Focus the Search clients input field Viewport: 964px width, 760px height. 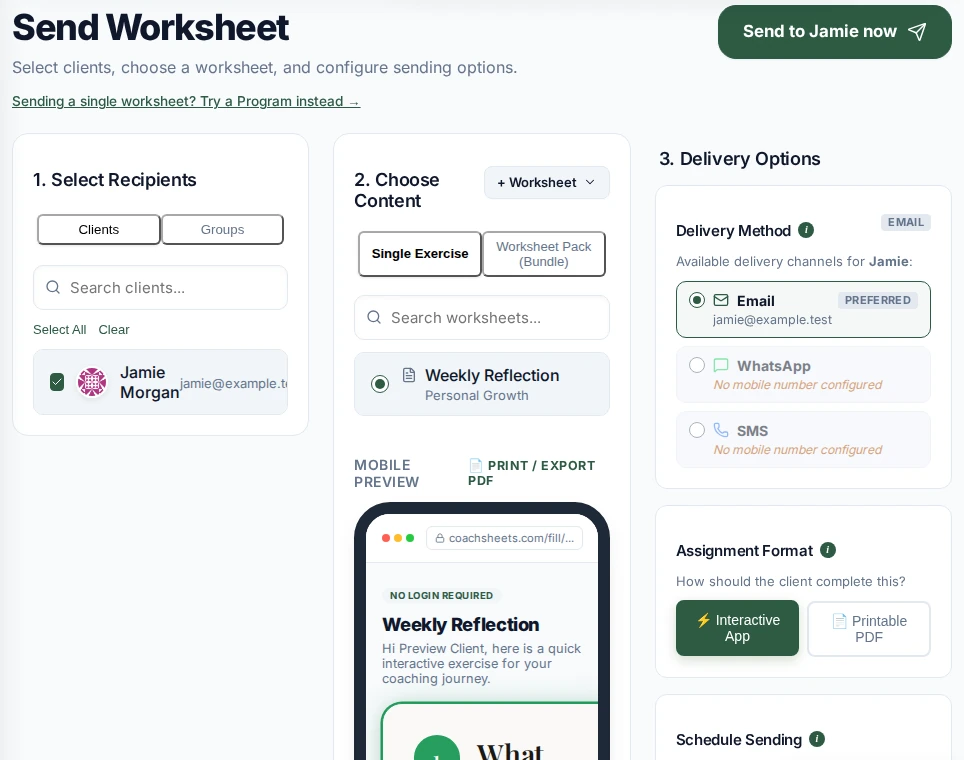pos(160,288)
